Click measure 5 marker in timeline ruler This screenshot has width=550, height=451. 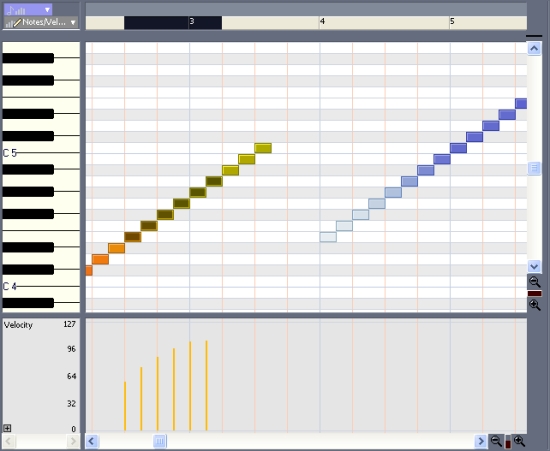pyautogui.click(x=452, y=22)
